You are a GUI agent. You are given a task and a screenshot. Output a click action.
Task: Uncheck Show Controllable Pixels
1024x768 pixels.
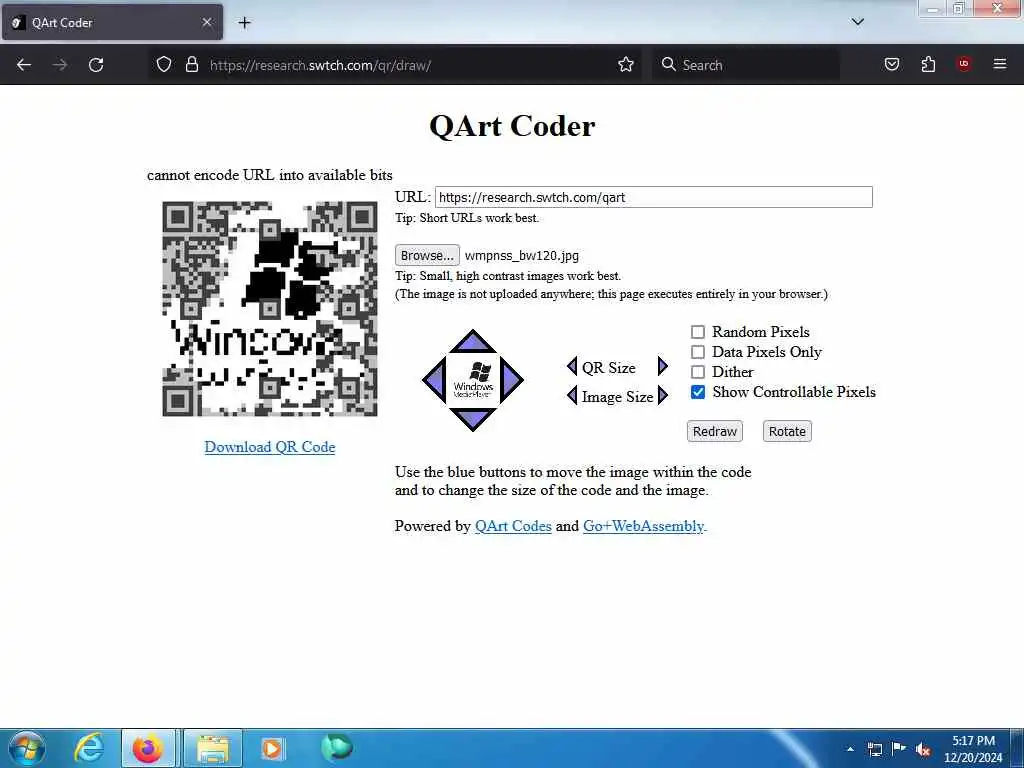698,392
